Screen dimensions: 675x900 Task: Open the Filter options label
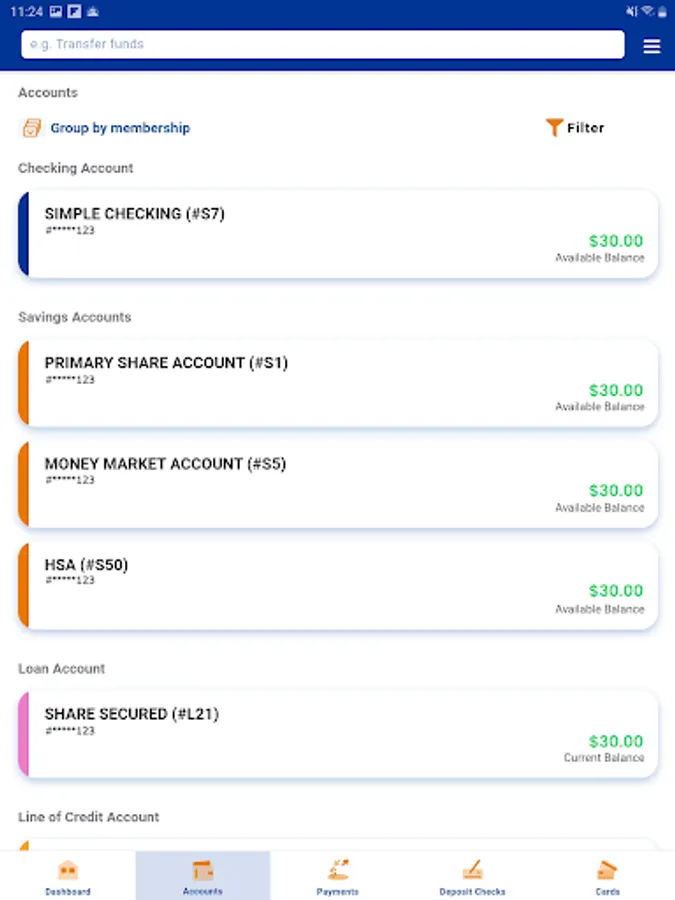(x=586, y=128)
